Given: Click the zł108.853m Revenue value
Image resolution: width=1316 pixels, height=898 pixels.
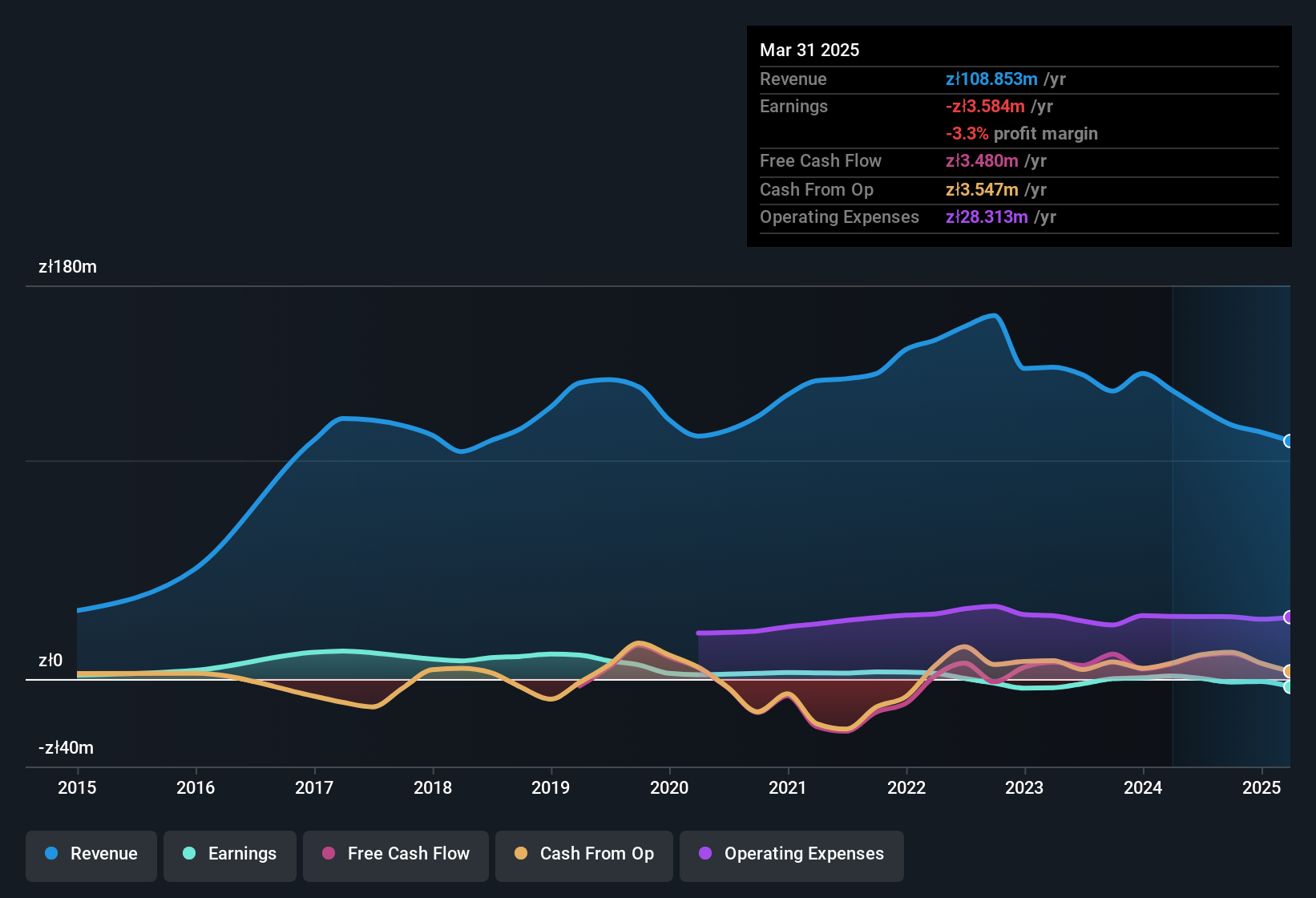Looking at the screenshot, I should (991, 79).
